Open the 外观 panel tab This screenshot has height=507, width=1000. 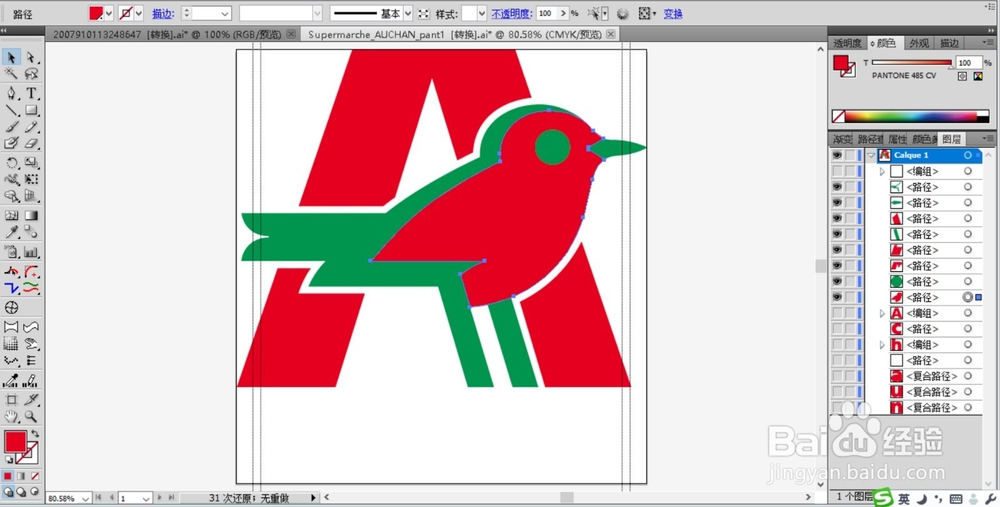point(919,43)
